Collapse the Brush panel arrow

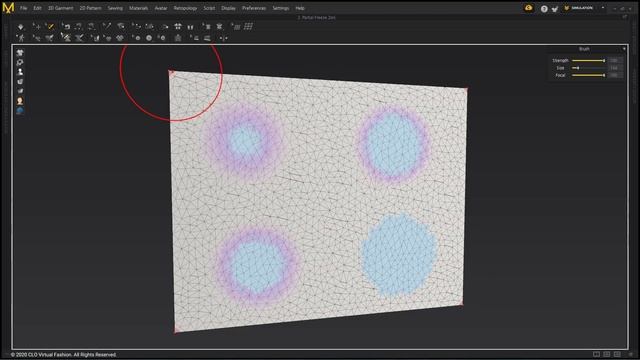click(x=624, y=49)
